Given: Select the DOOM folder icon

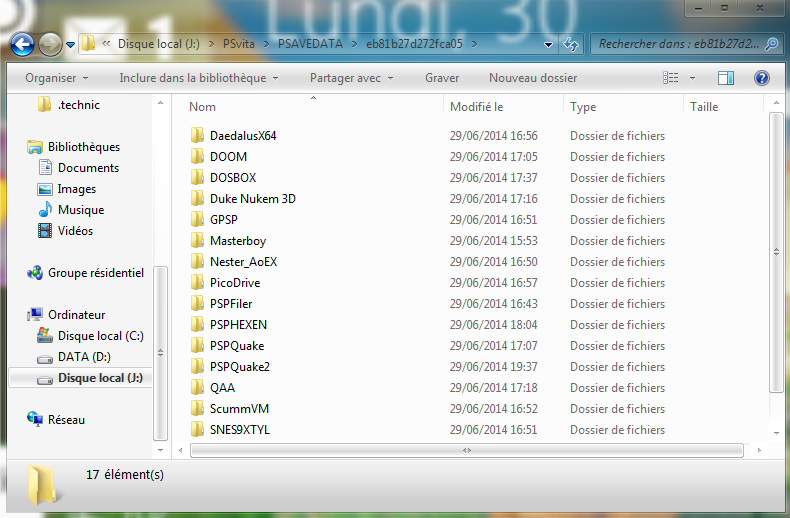Looking at the screenshot, I should (x=198, y=156).
